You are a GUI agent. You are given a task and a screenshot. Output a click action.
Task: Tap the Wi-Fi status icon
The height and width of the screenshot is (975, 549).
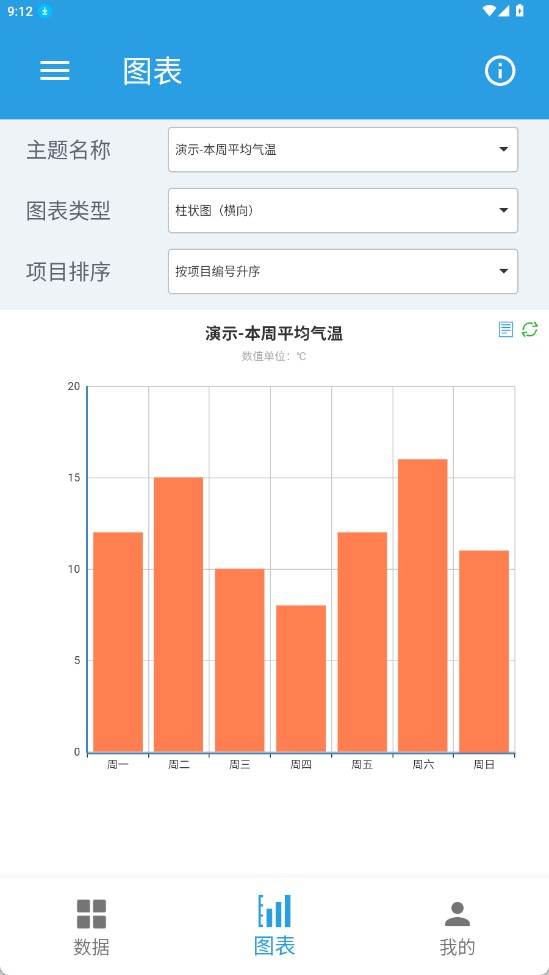coord(489,11)
